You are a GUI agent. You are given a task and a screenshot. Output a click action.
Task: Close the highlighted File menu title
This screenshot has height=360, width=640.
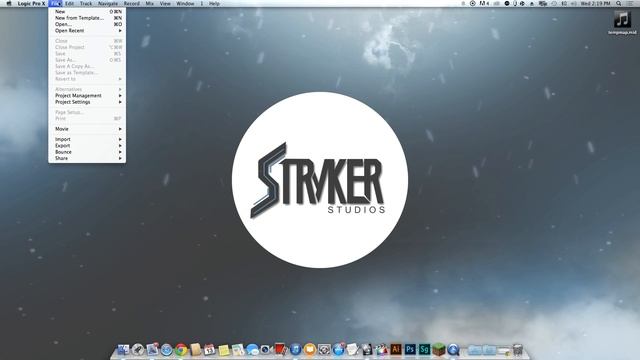[56, 3]
